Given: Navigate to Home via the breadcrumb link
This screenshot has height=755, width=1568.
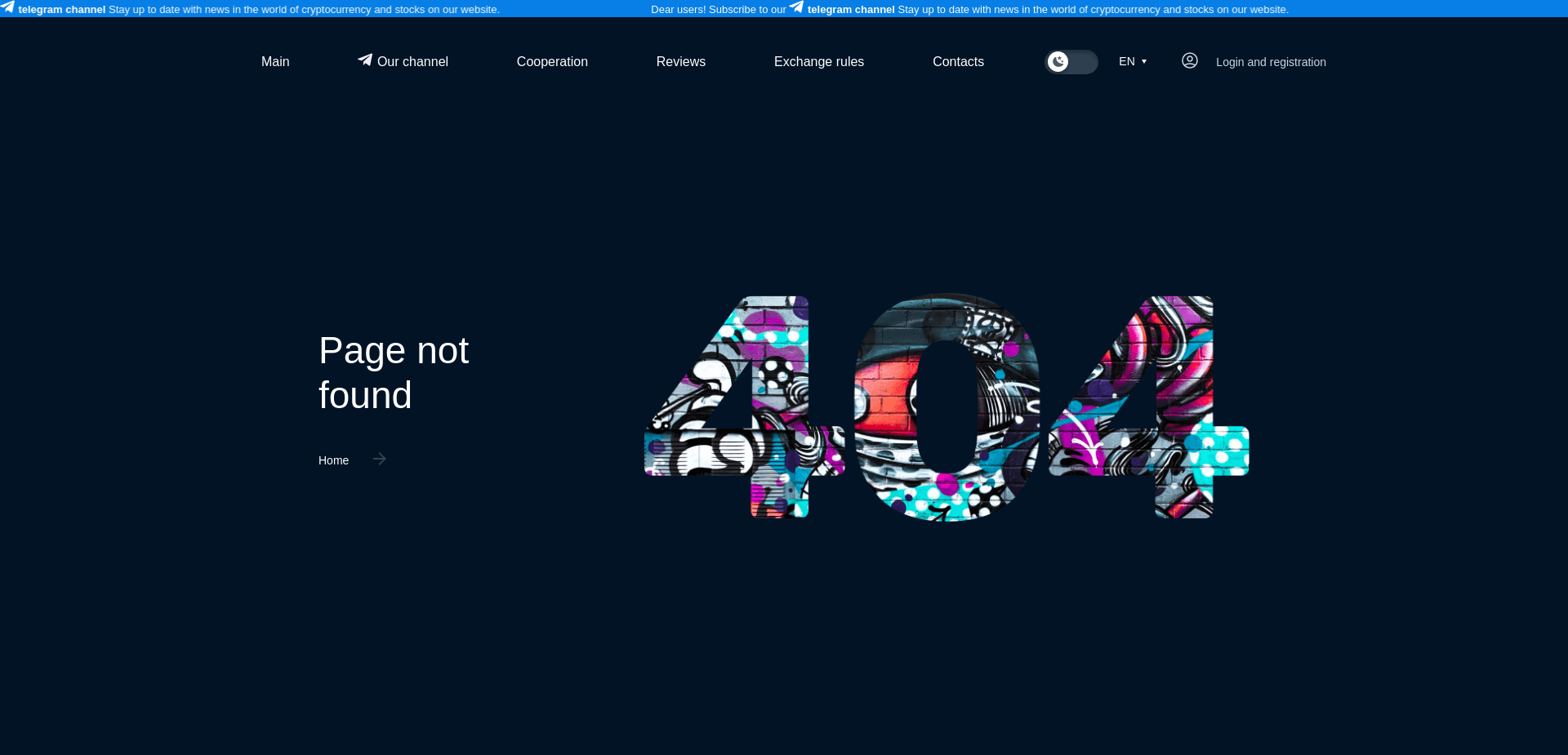Looking at the screenshot, I should point(333,460).
